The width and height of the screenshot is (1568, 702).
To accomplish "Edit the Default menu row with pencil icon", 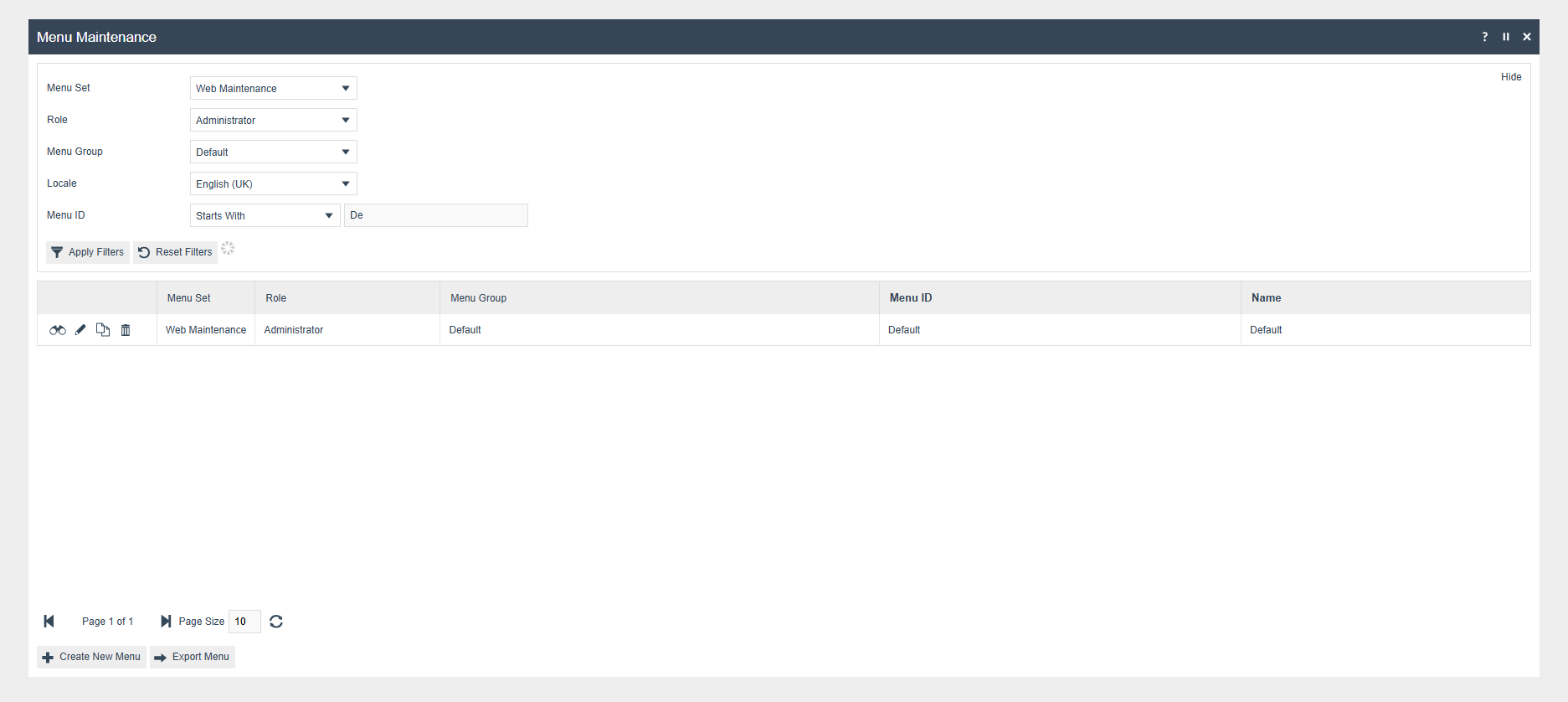I will coord(80,330).
